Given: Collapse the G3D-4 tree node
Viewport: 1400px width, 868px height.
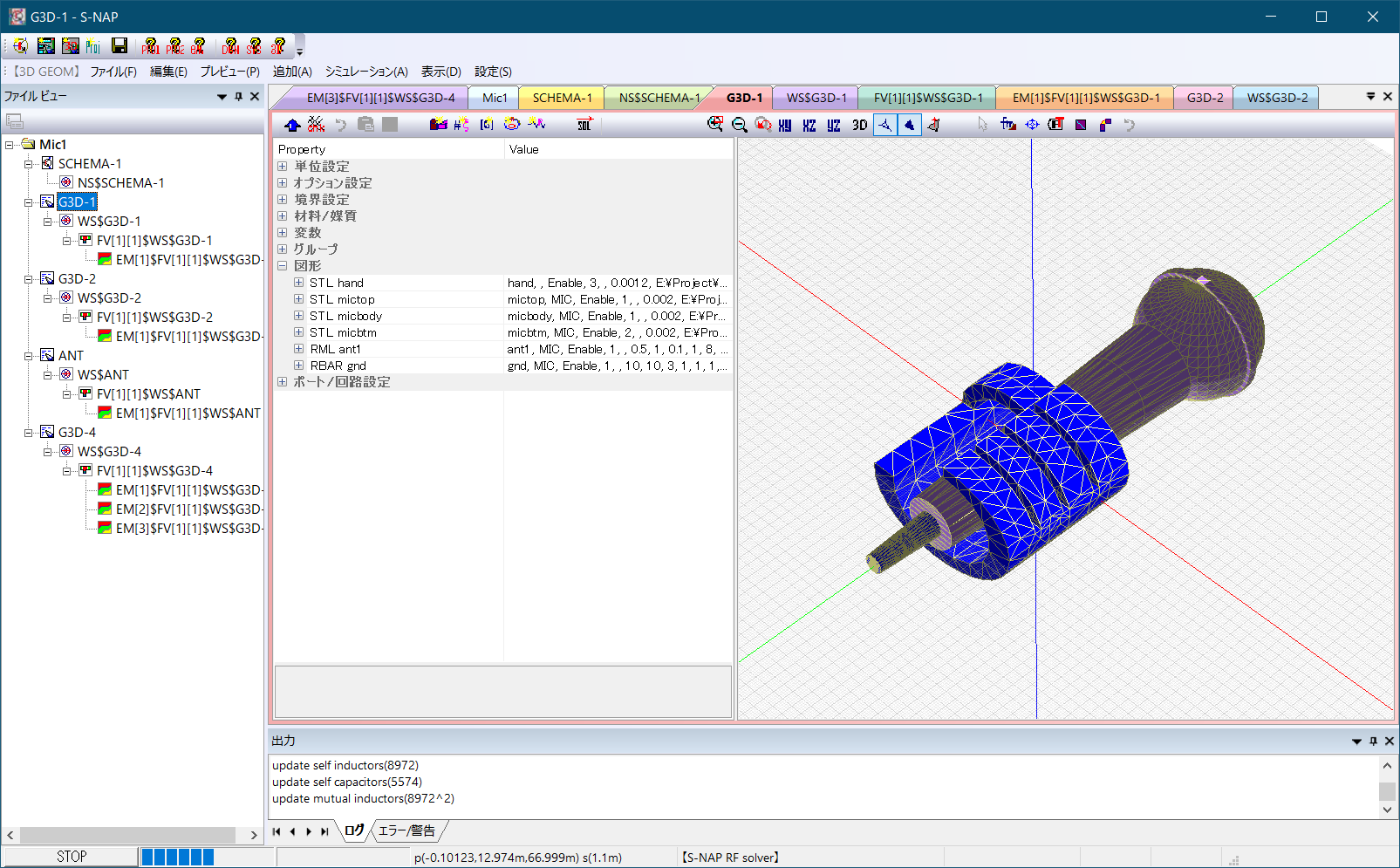Looking at the screenshot, I should point(29,432).
